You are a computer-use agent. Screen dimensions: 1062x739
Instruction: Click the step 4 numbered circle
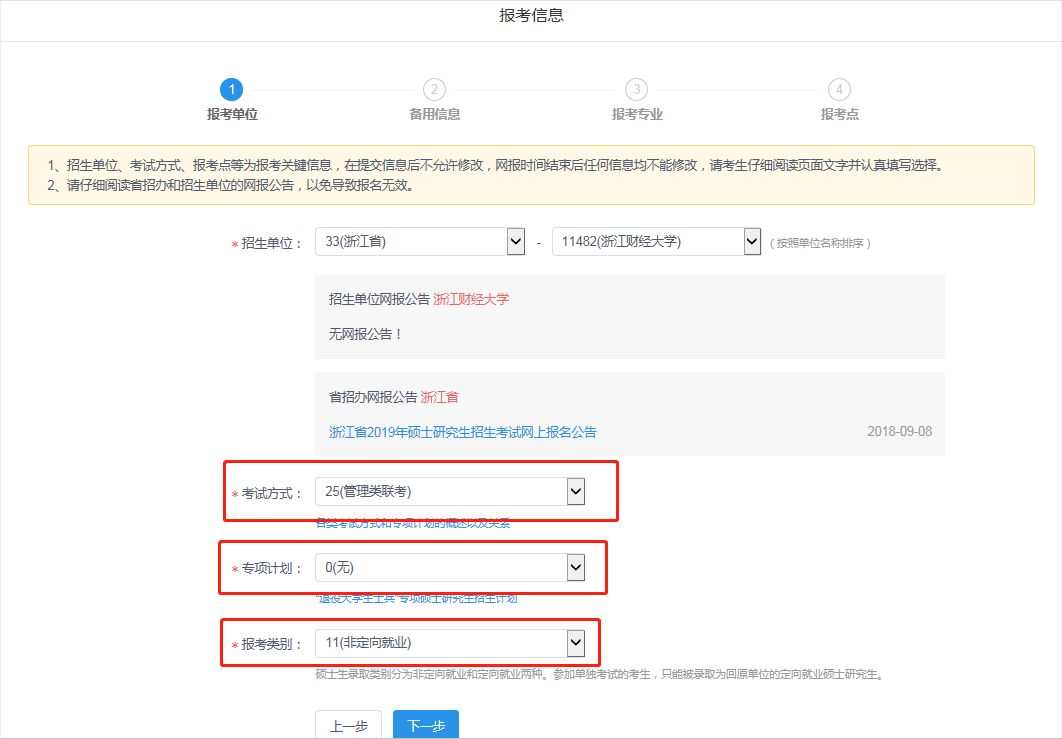(839, 90)
